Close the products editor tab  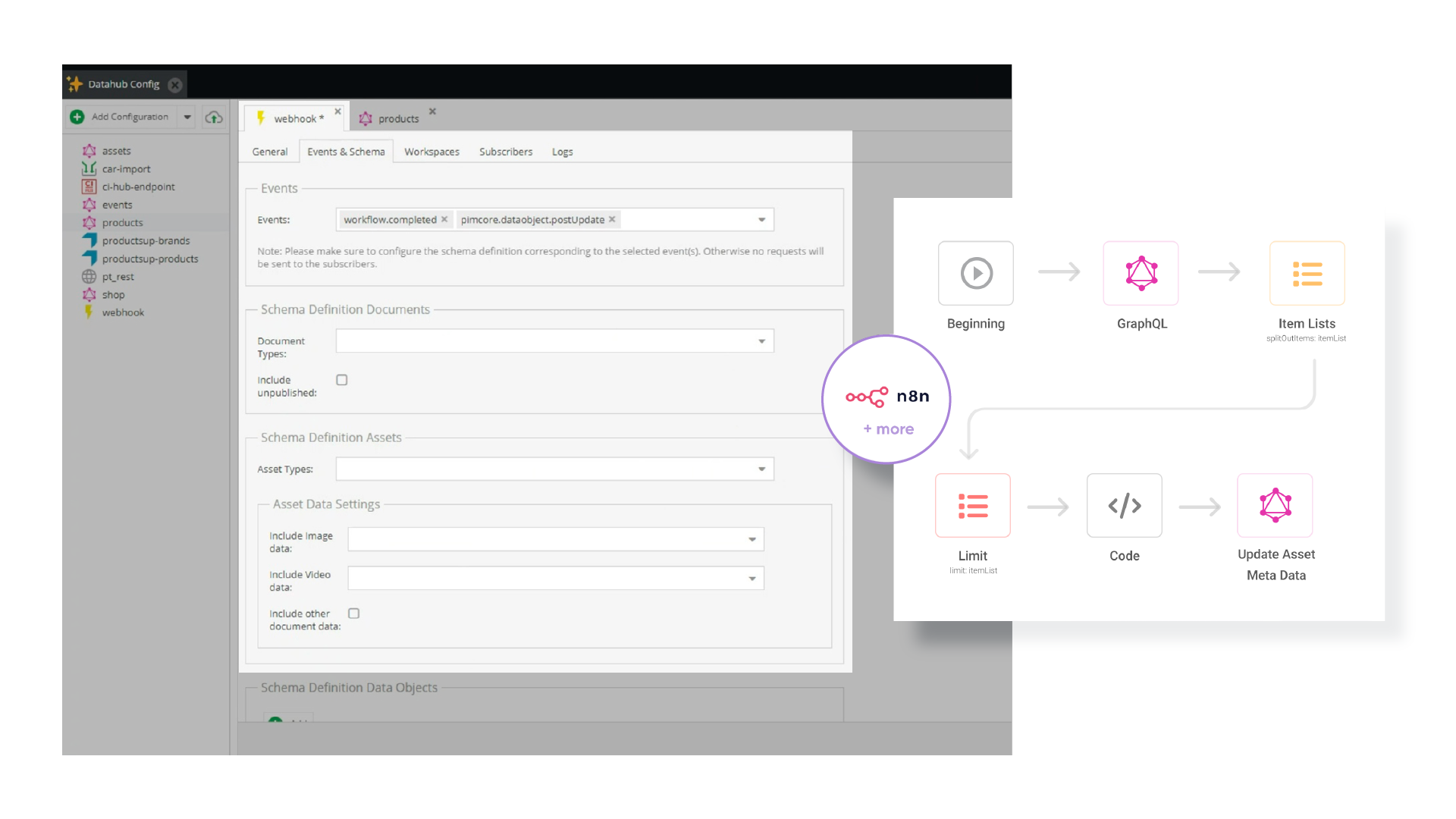click(432, 111)
